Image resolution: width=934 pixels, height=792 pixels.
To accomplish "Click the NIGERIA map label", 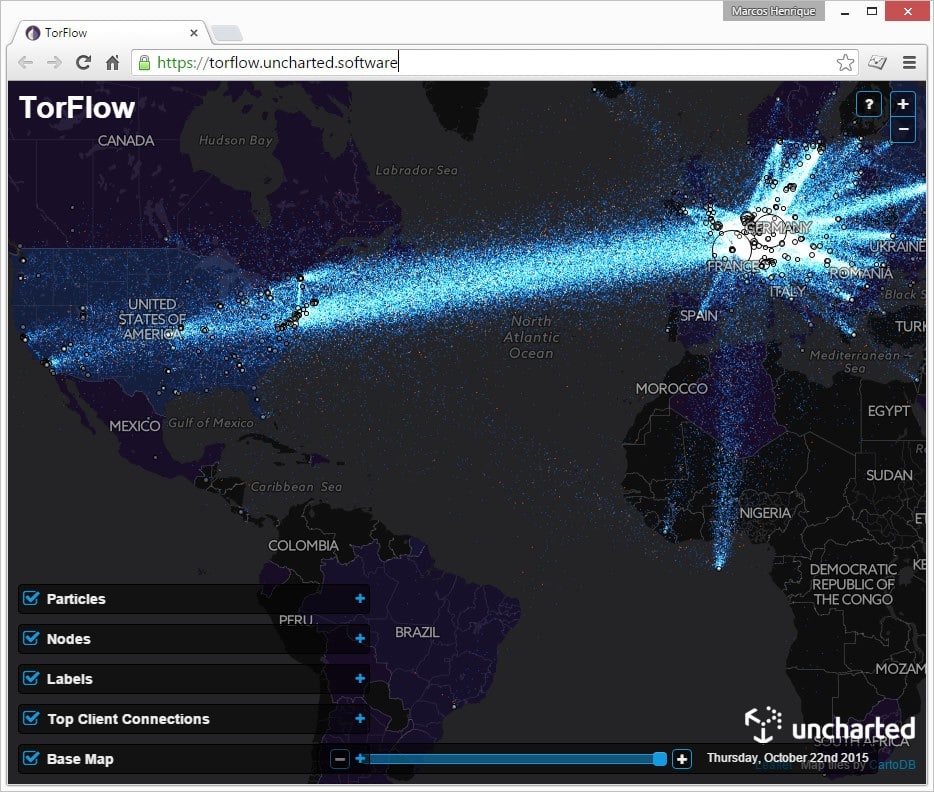I will point(765,513).
